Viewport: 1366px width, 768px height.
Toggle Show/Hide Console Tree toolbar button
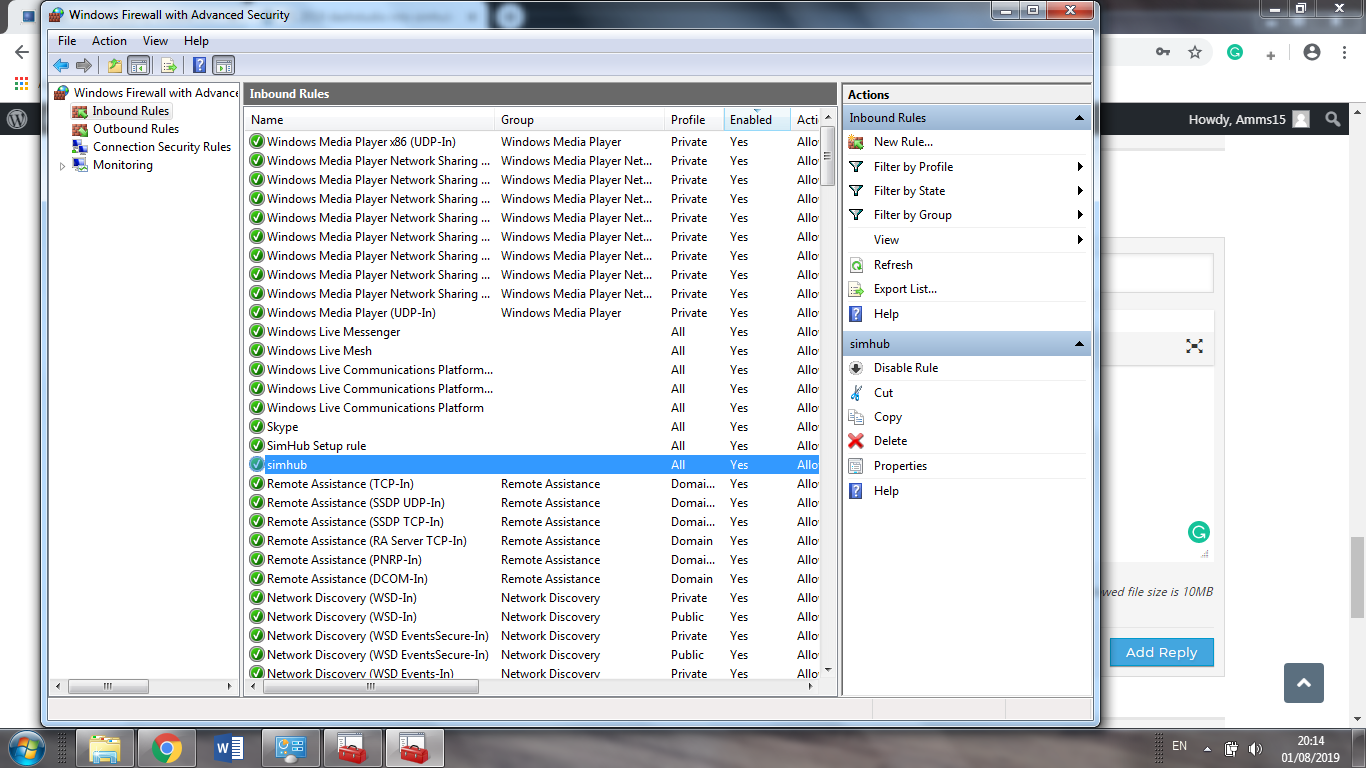click(139, 66)
